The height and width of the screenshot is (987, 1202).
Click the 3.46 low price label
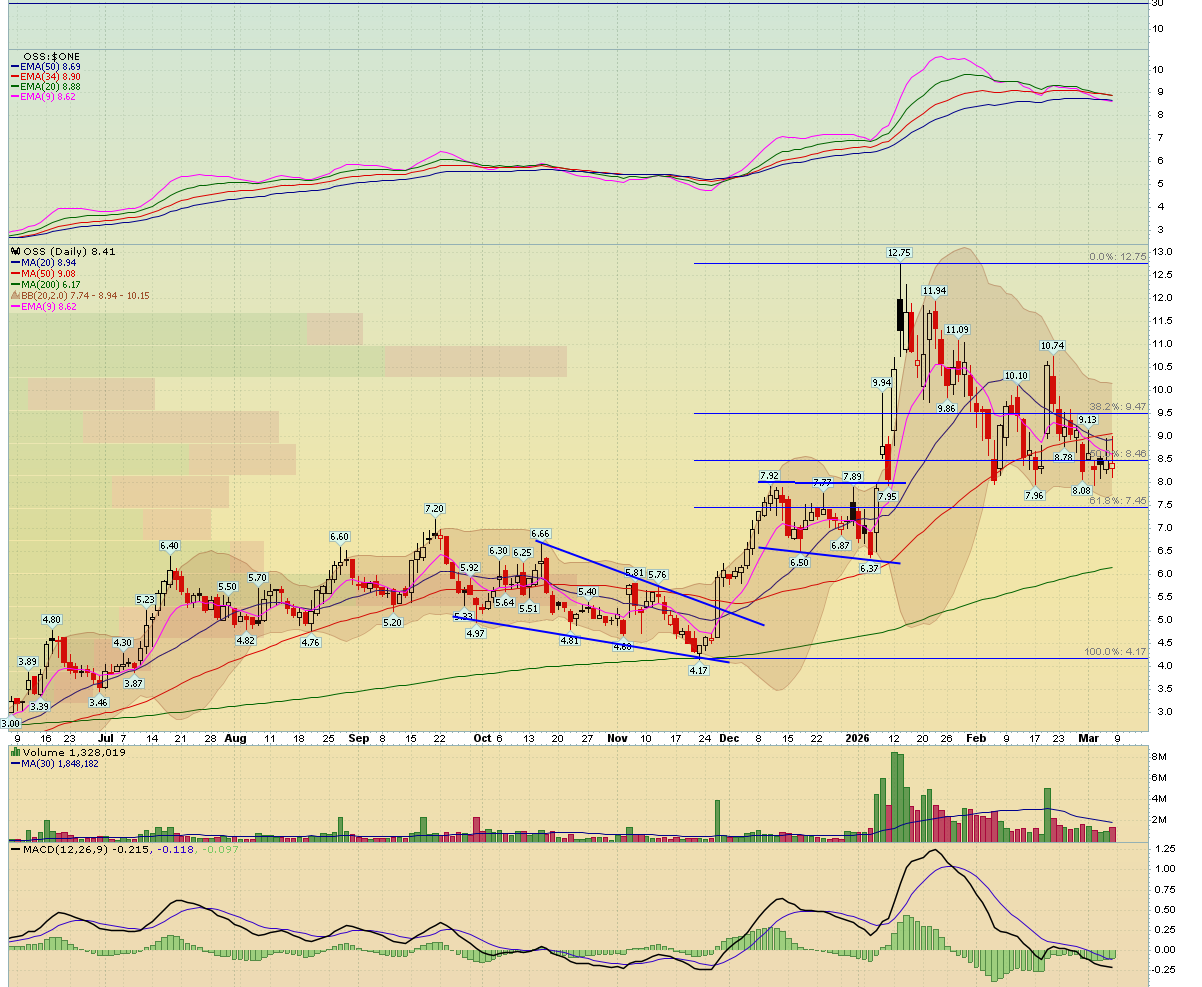point(98,703)
